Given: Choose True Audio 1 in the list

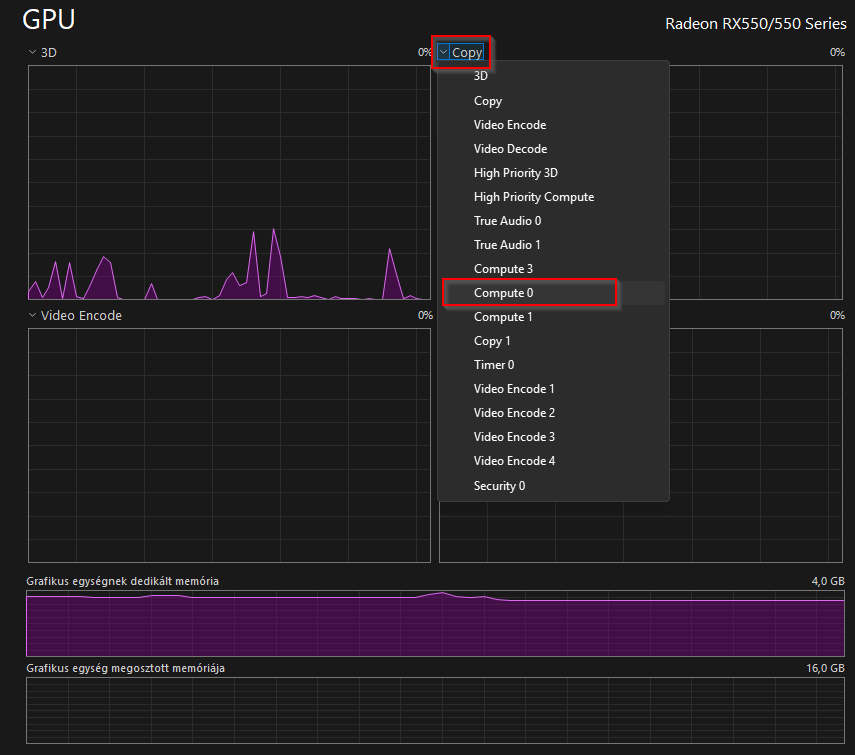Looking at the screenshot, I should [x=507, y=245].
